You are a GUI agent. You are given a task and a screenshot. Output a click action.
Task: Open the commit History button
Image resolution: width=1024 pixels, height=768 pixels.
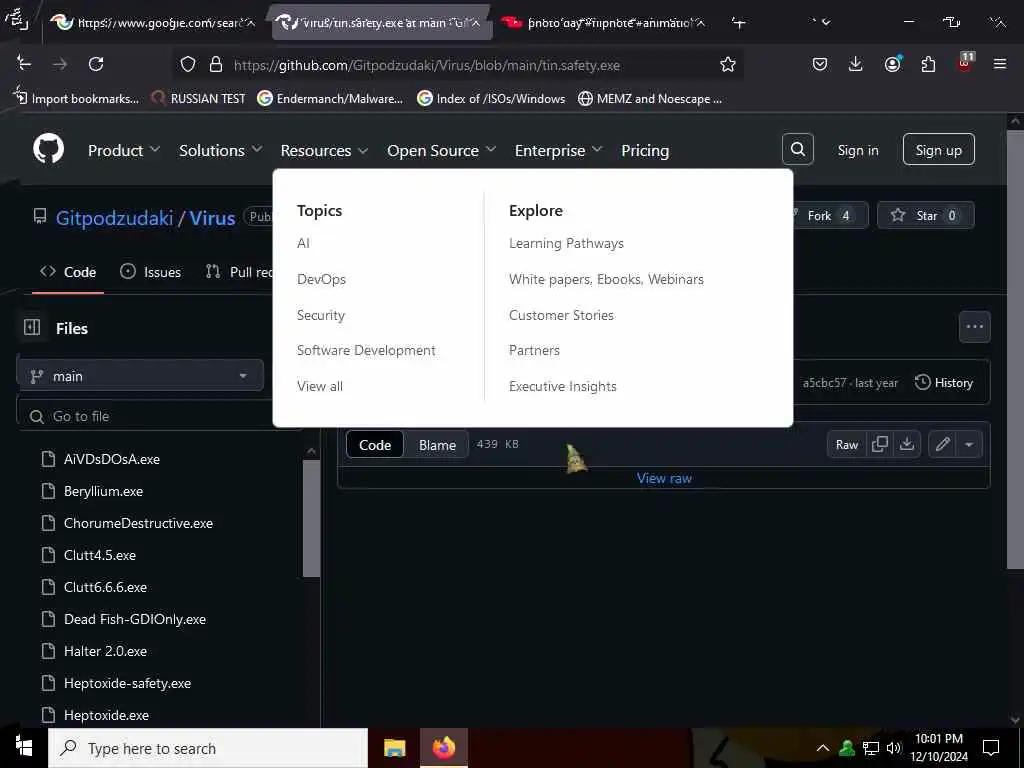coord(944,383)
